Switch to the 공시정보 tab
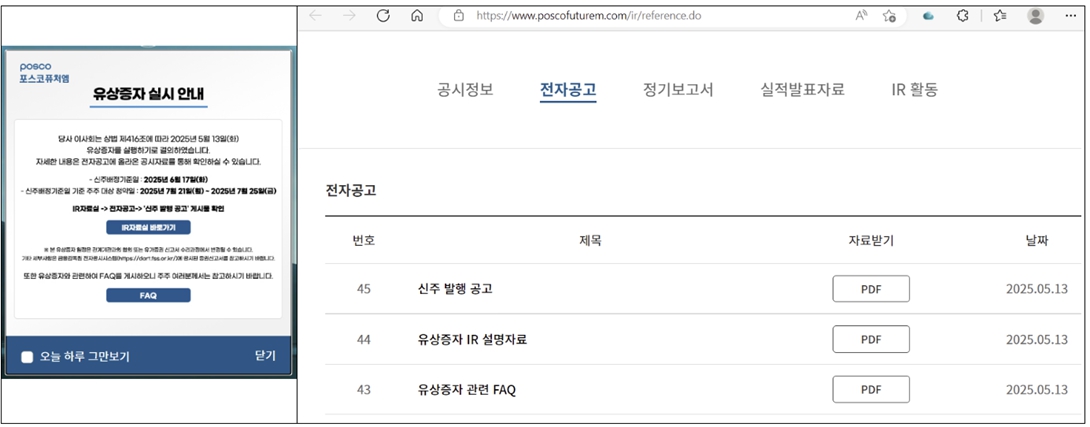 point(465,90)
